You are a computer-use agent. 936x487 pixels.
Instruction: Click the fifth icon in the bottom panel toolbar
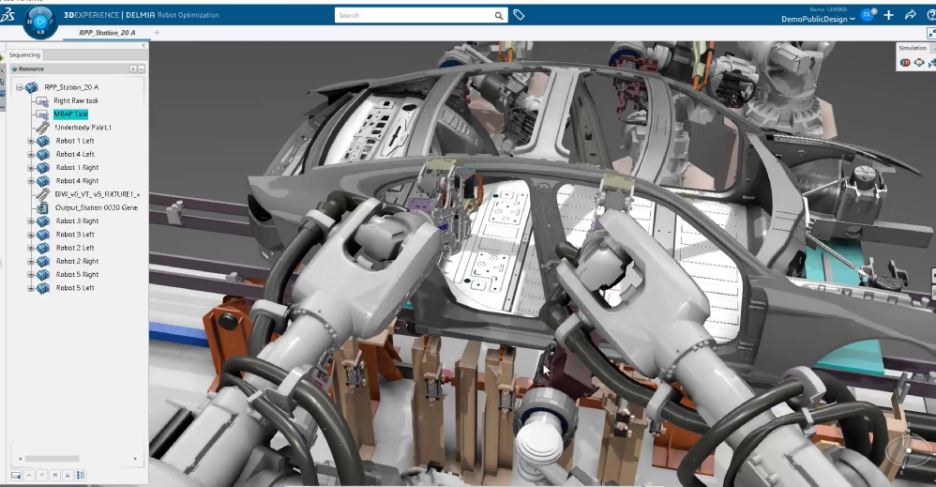coord(67,475)
